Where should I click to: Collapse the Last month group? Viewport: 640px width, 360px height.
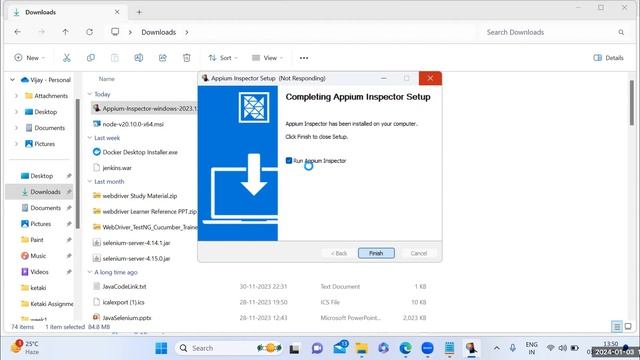90,182
